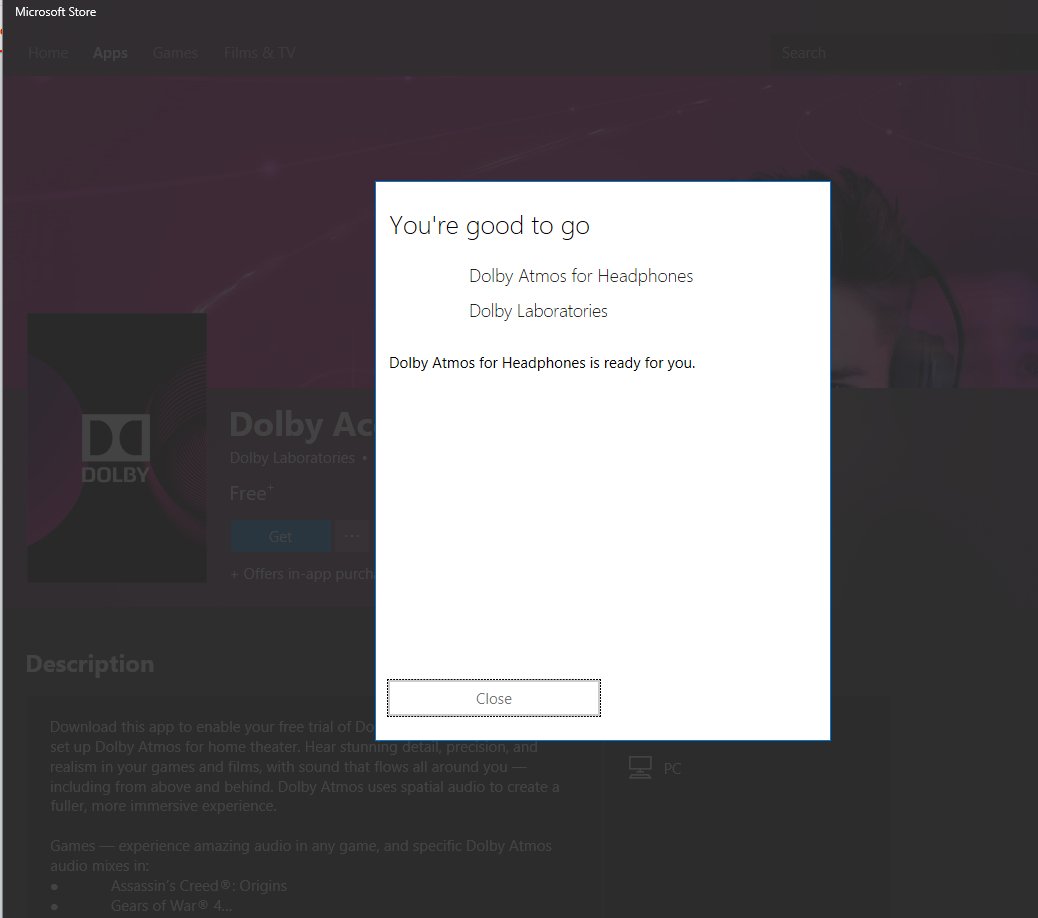Click the Search field in the Store
Viewport: 1038px width, 918px height.
pyautogui.click(x=904, y=53)
